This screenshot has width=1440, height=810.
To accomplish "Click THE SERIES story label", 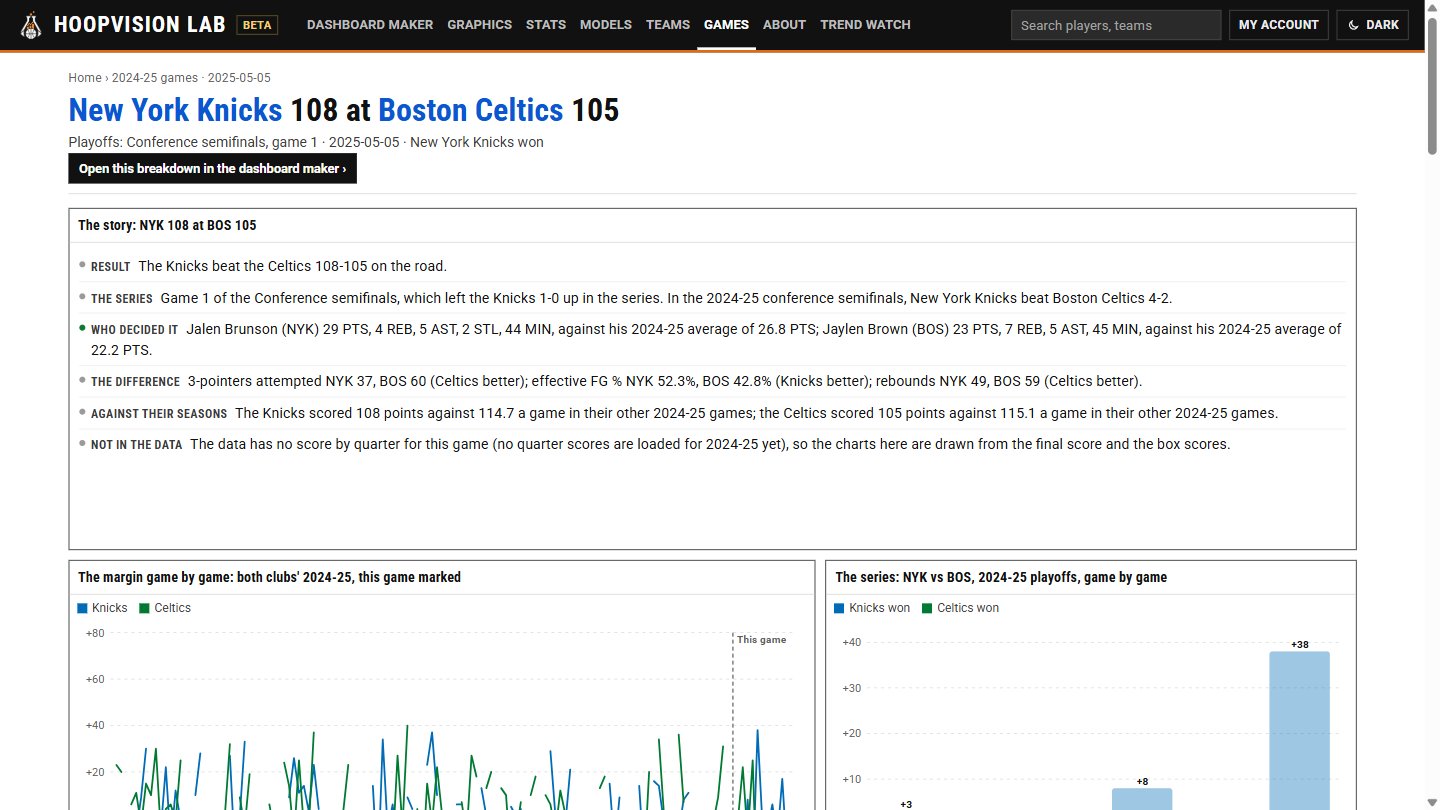I will coord(122,299).
